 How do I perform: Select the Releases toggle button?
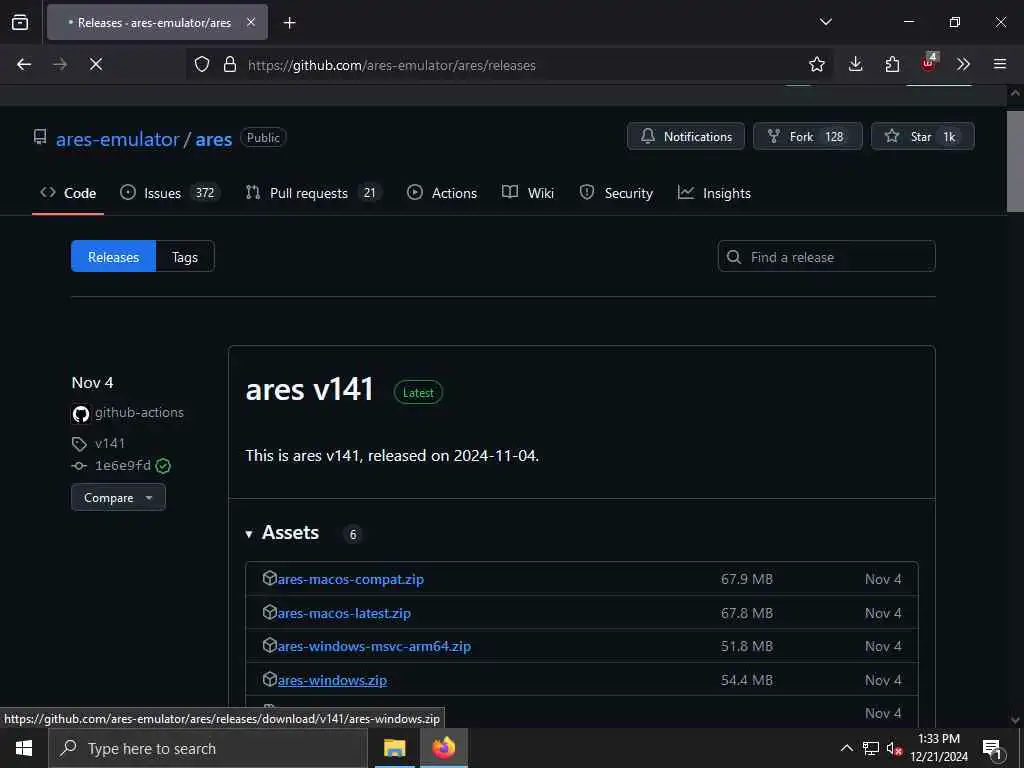[x=114, y=257]
